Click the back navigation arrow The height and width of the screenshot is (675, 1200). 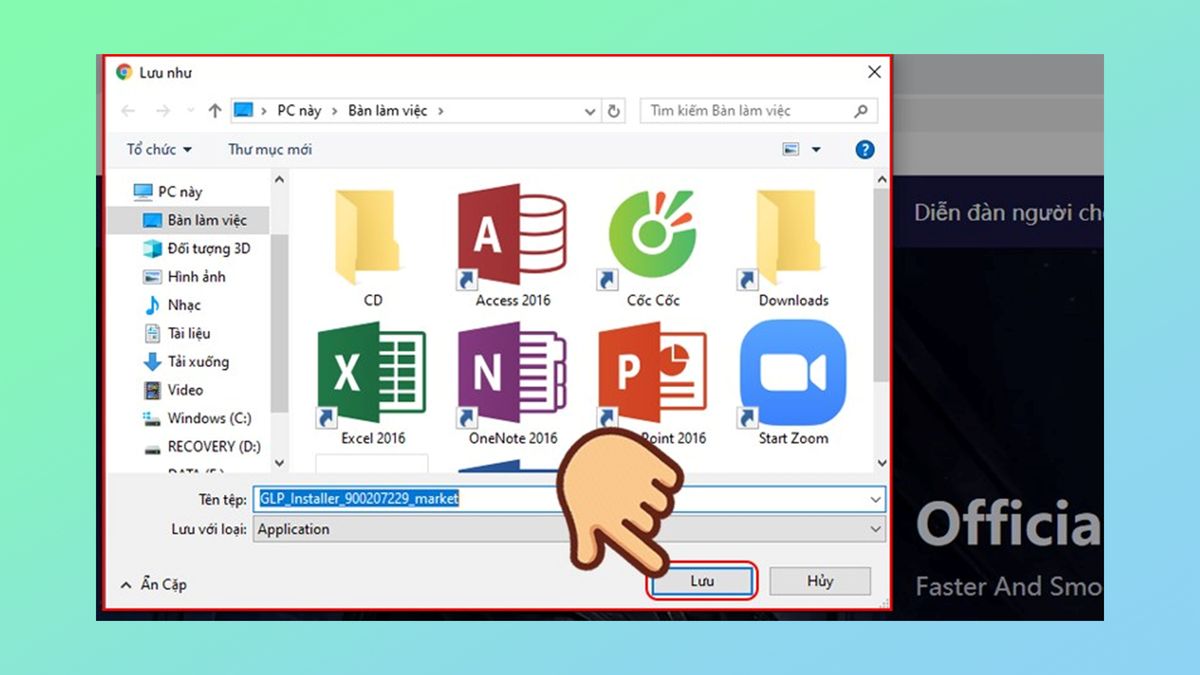pyautogui.click(x=128, y=111)
